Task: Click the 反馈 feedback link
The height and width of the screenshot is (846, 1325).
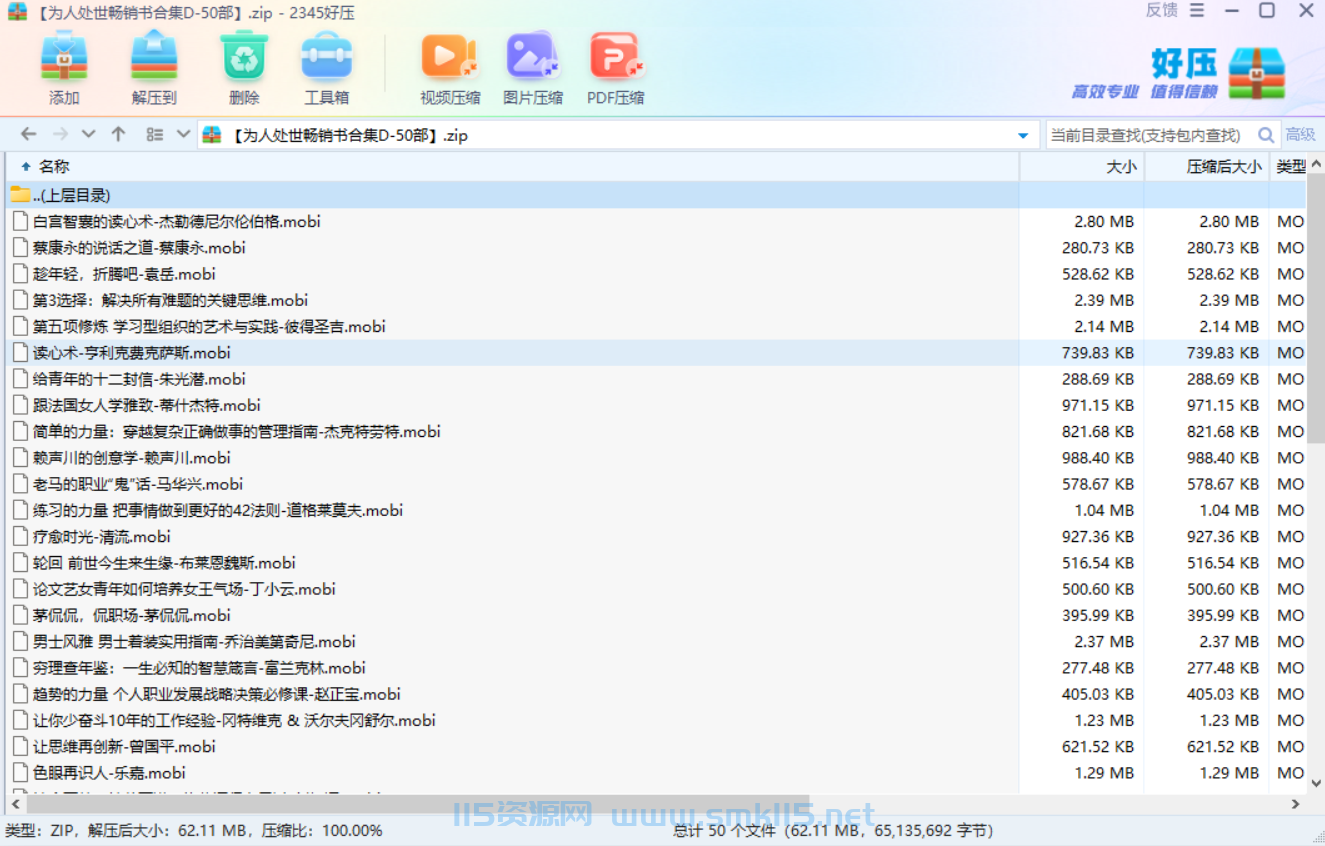Action: (1161, 11)
